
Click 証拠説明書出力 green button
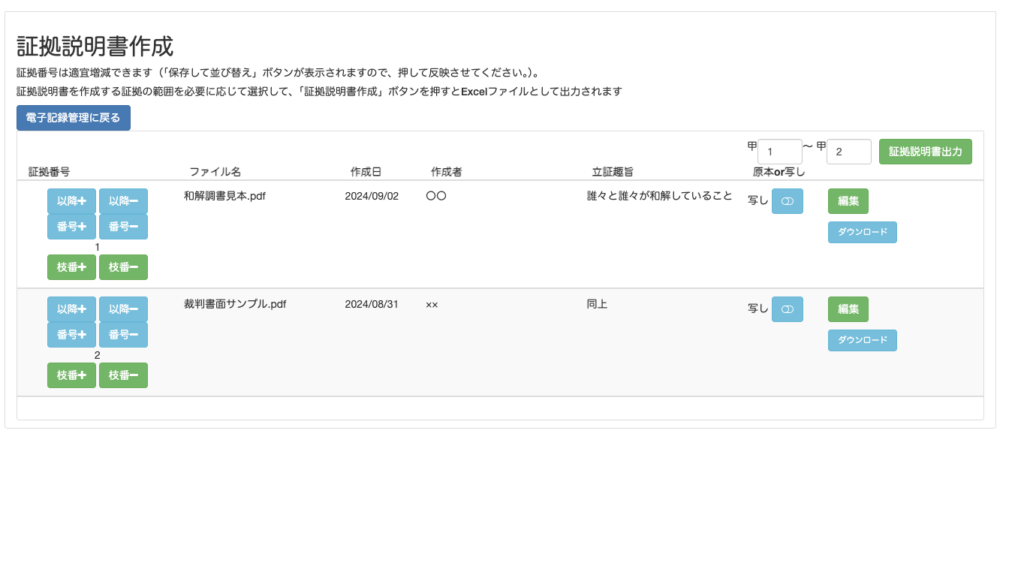click(925, 152)
